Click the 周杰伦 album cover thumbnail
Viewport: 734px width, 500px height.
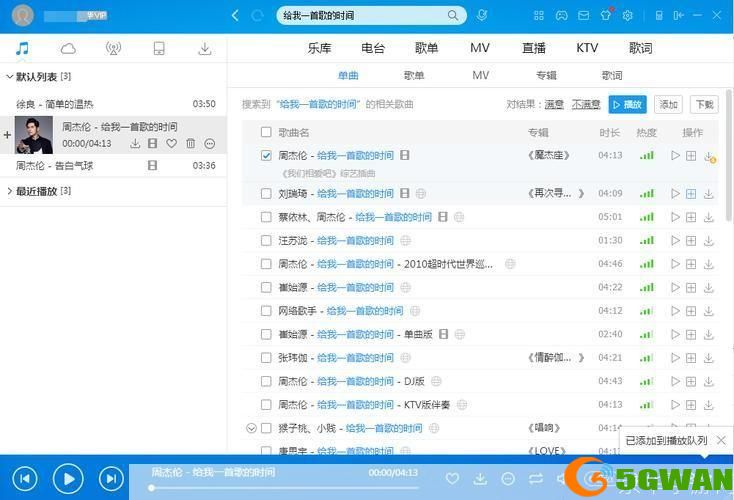tap(34, 135)
